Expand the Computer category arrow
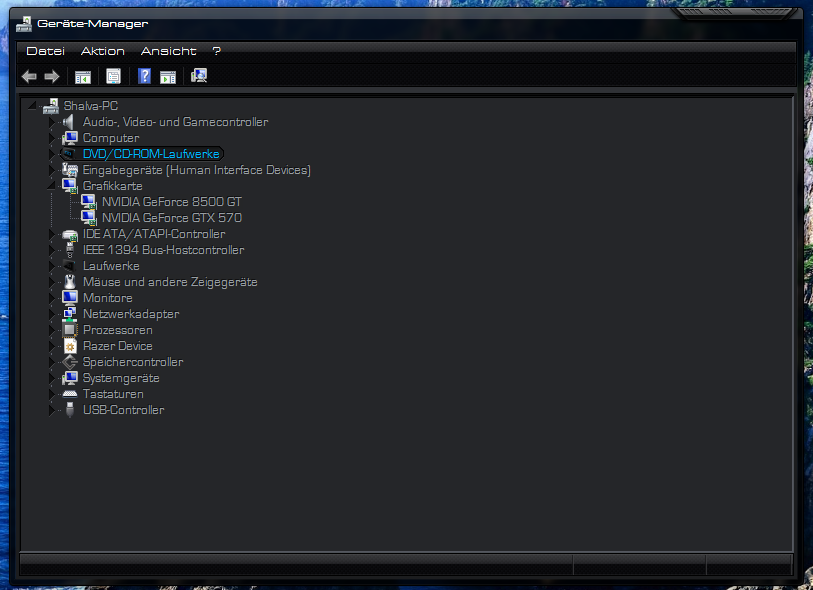The height and width of the screenshot is (590, 813). click(51, 138)
